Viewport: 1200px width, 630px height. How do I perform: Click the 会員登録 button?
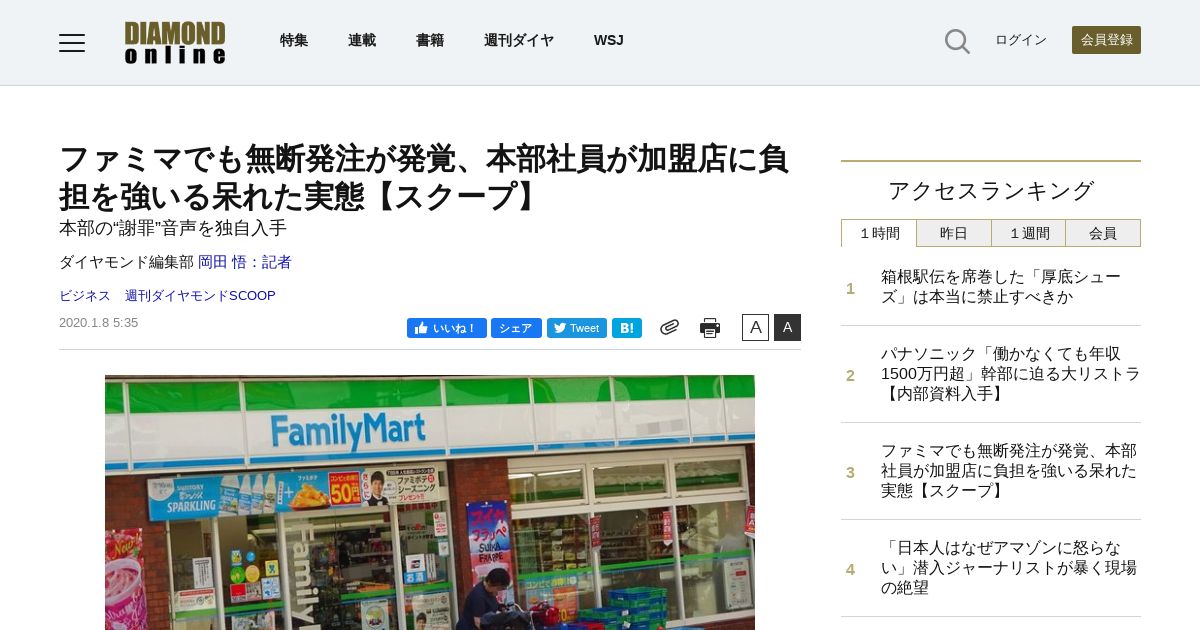1106,40
